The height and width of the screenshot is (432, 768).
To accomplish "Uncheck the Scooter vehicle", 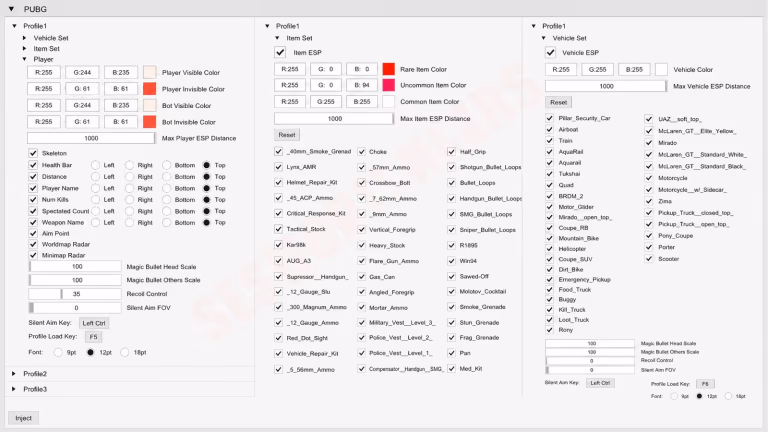I will click(648, 259).
